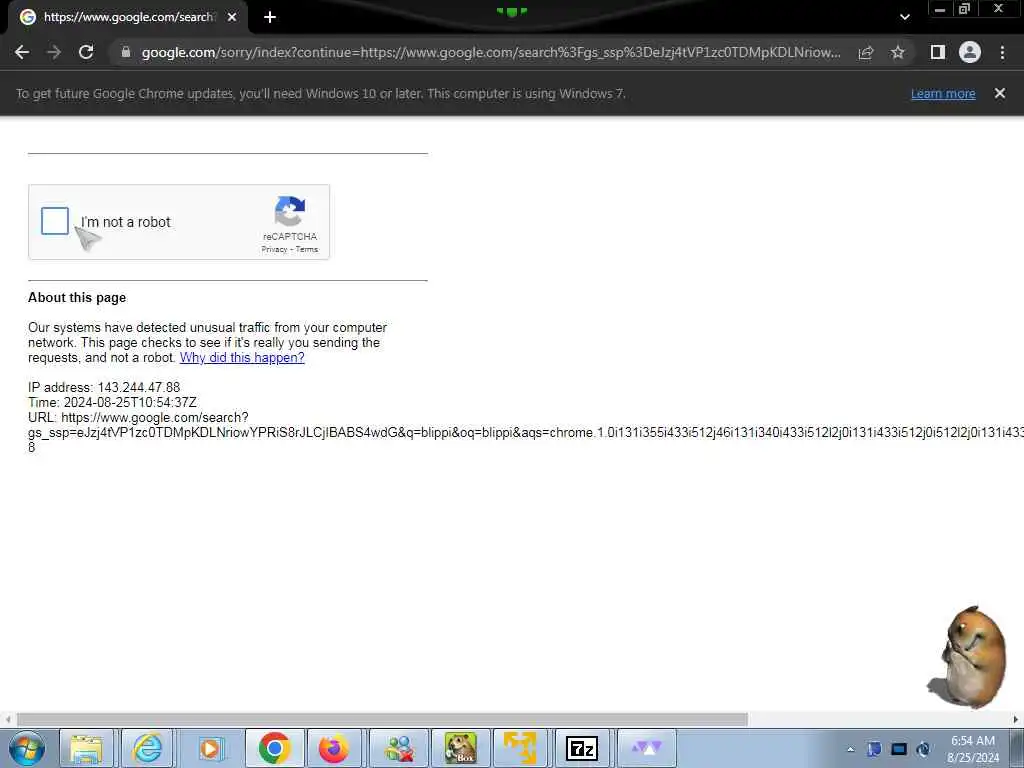Open the reCAPTCHA Privacy link
The image size is (1024, 768).
(x=274, y=249)
